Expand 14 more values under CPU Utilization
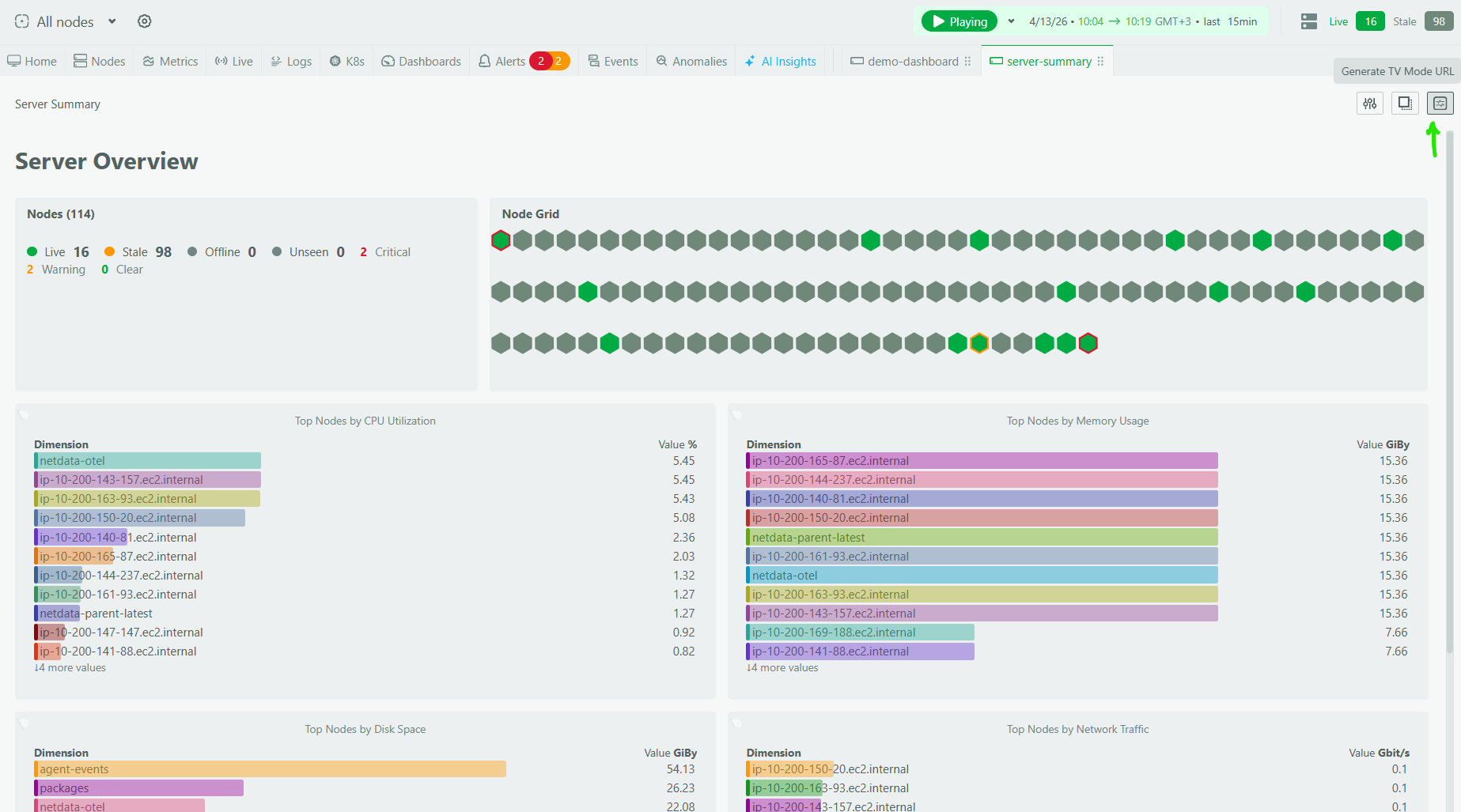 [69, 667]
